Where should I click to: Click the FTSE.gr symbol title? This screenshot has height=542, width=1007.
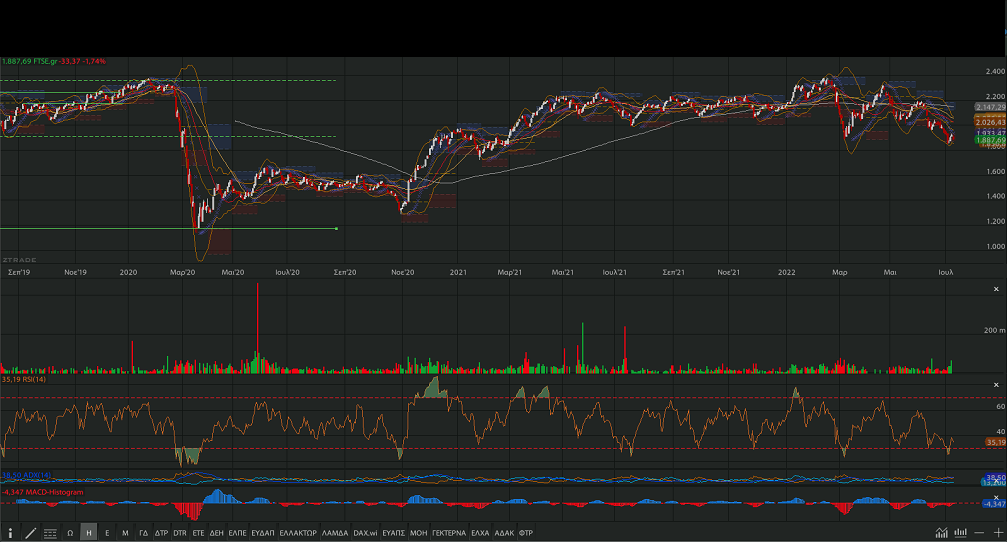pos(45,61)
